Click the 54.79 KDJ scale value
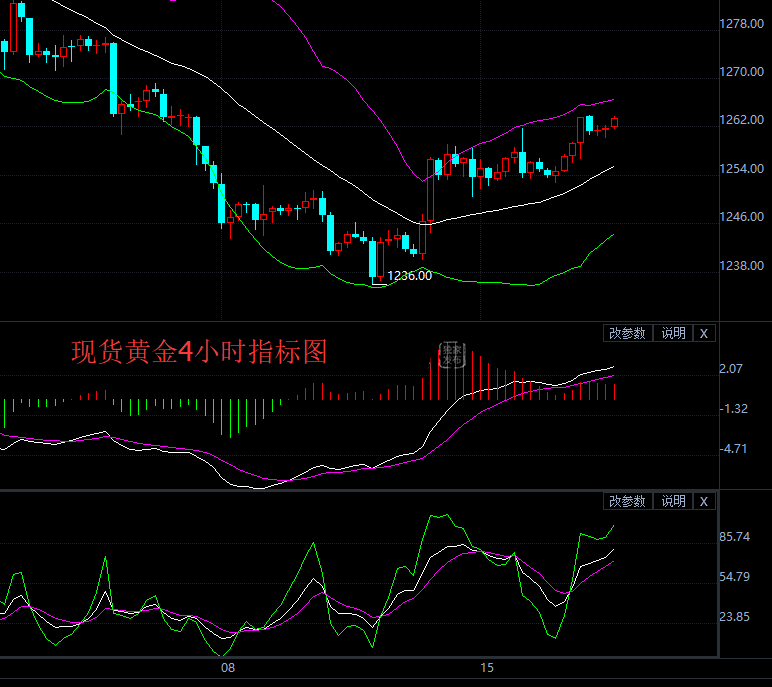This screenshot has height=687, width=772. coord(734,577)
